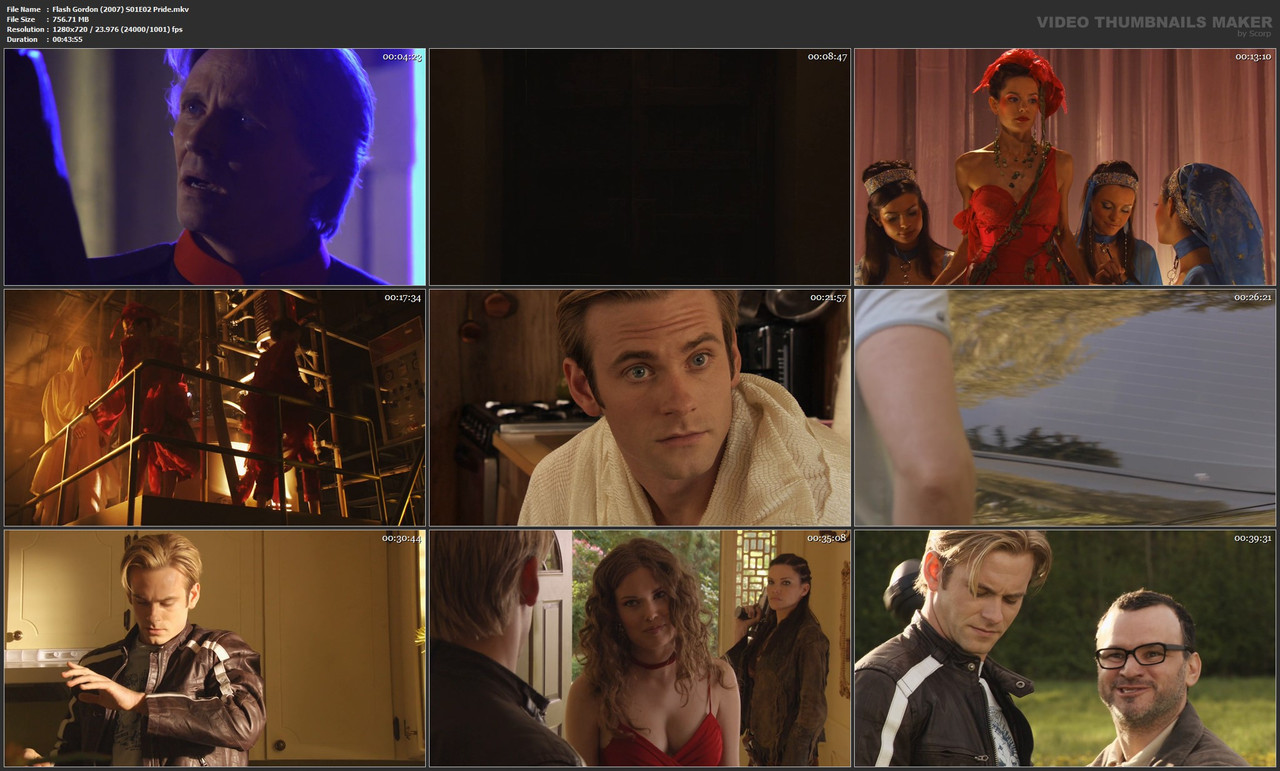Open the thumbnail of women in costumes at 00:13:10
The height and width of the screenshot is (771, 1280).
coord(1065,167)
